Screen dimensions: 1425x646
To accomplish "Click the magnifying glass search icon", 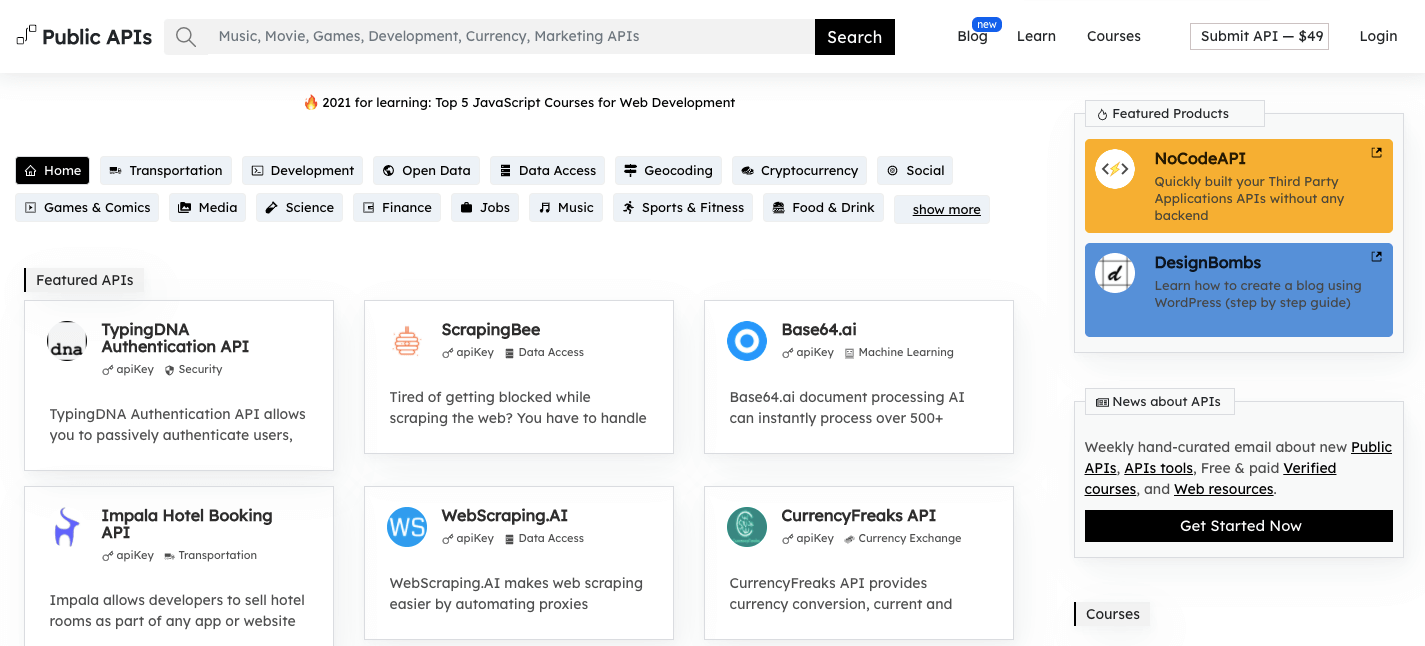I will click(185, 37).
